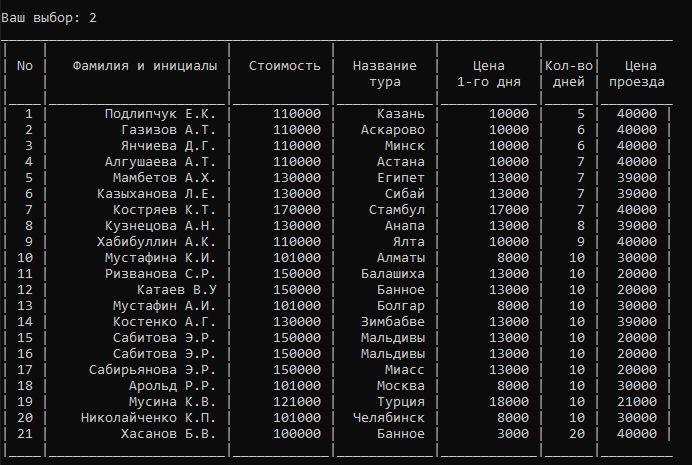The image size is (692, 465).
Task: Select days count '9' in Ялта row
Action: [x=581, y=242]
